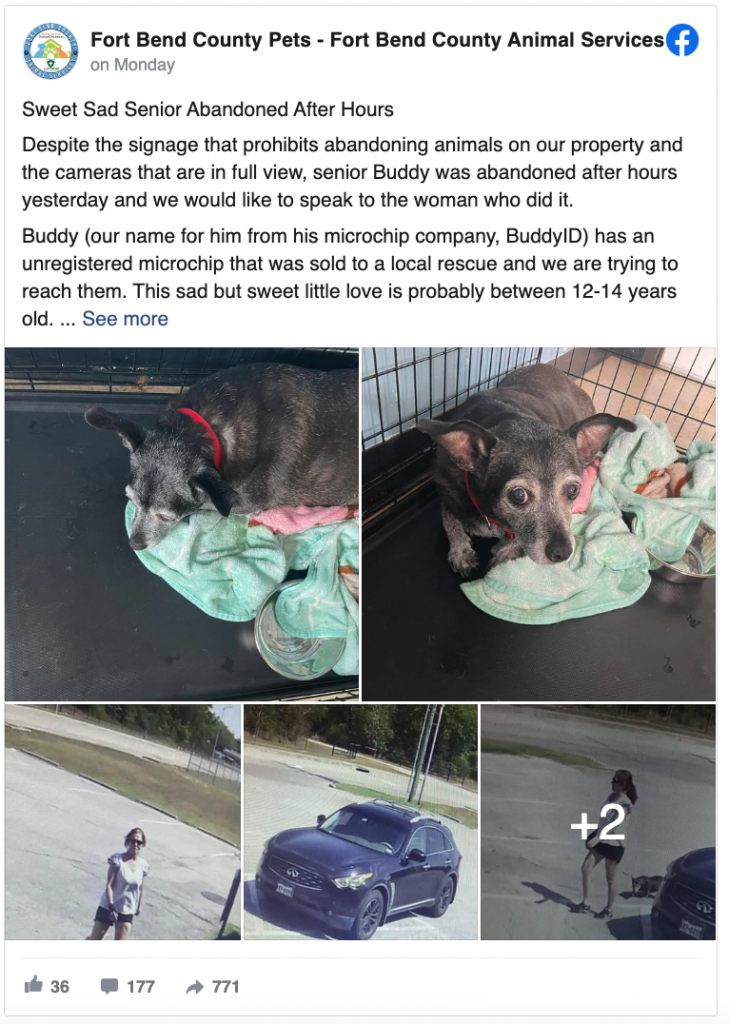Click the 'on Monday' post timestamp

133,65
